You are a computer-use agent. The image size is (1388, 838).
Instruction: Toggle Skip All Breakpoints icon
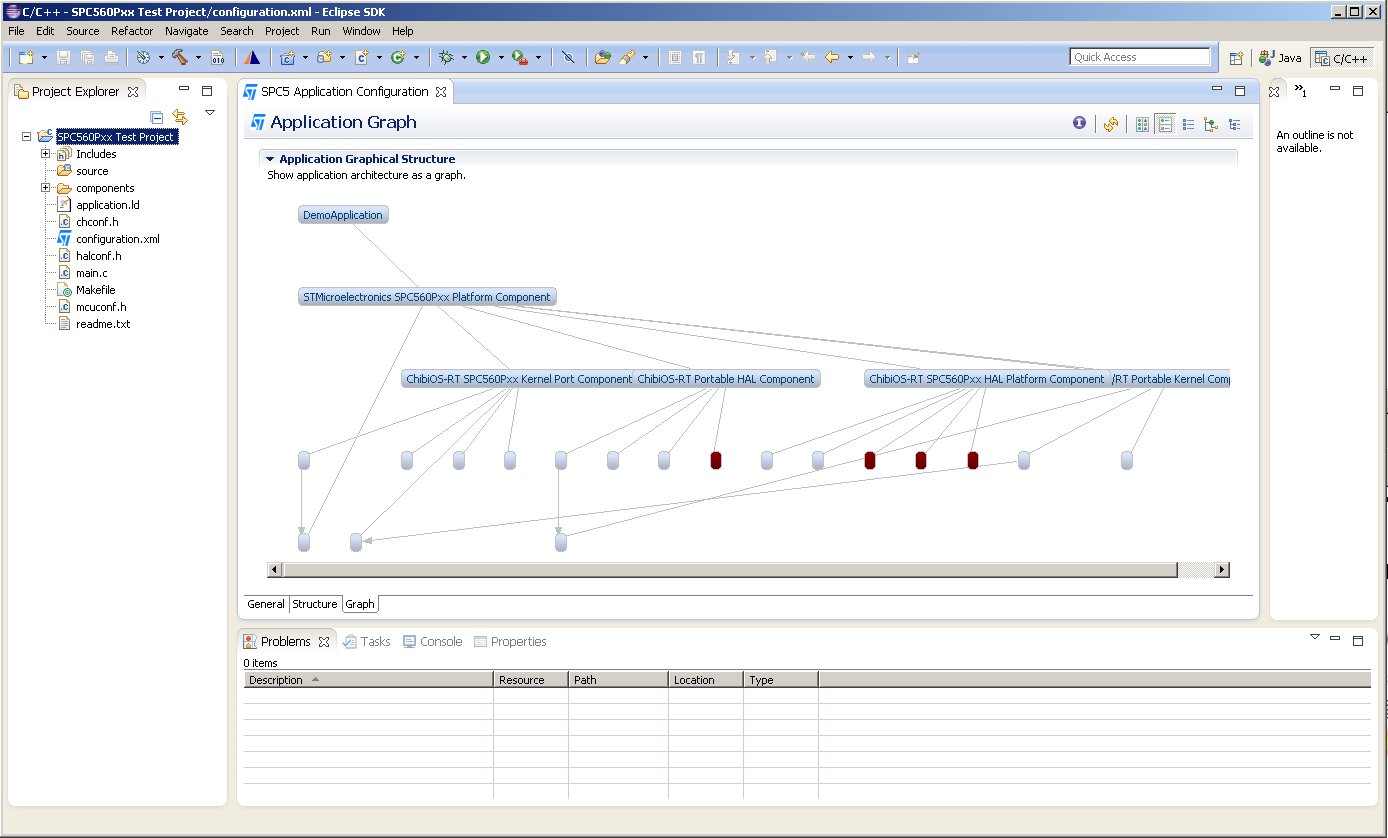click(x=567, y=58)
